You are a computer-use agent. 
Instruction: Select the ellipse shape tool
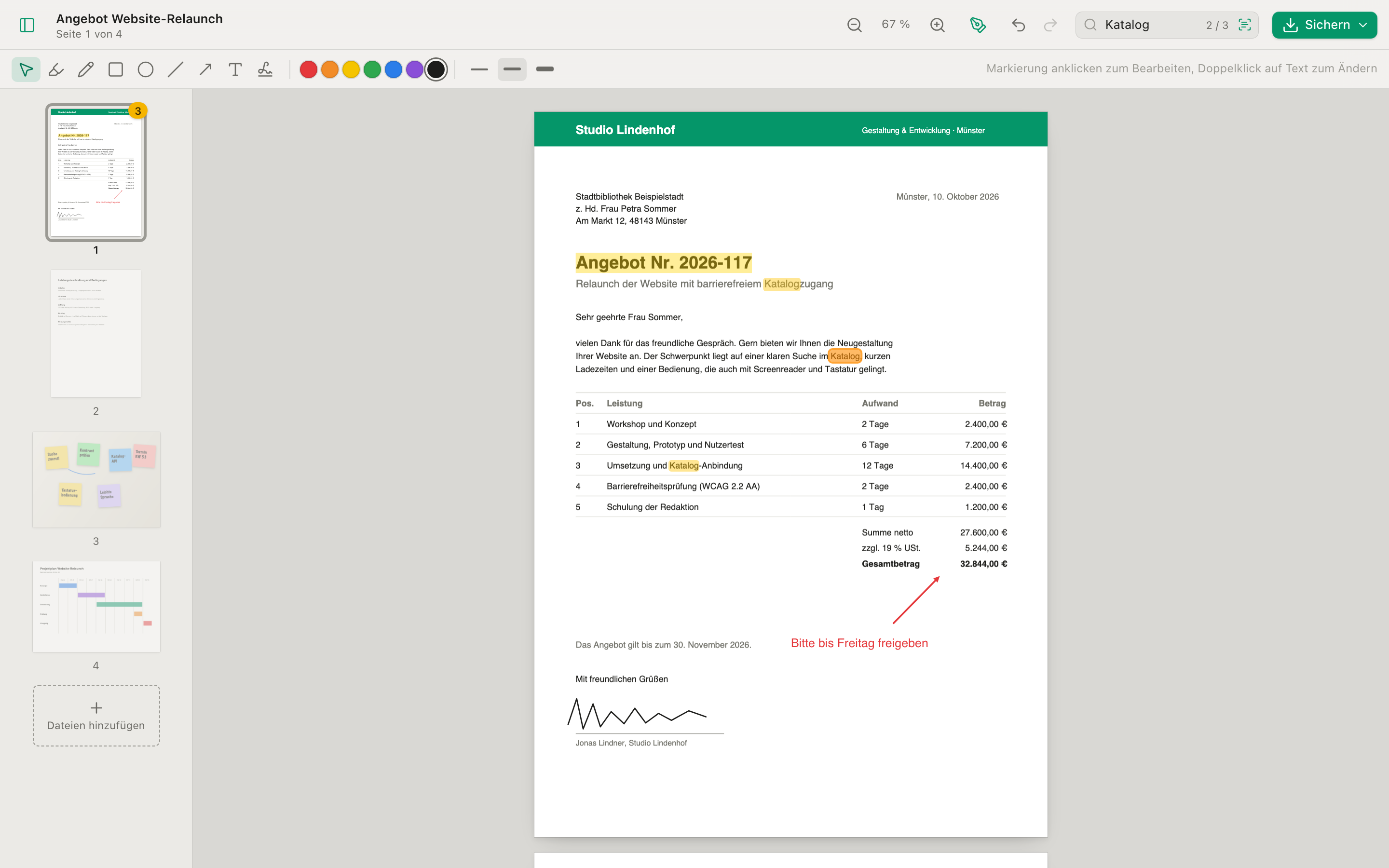pyautogui.click(x=146, y=69)
